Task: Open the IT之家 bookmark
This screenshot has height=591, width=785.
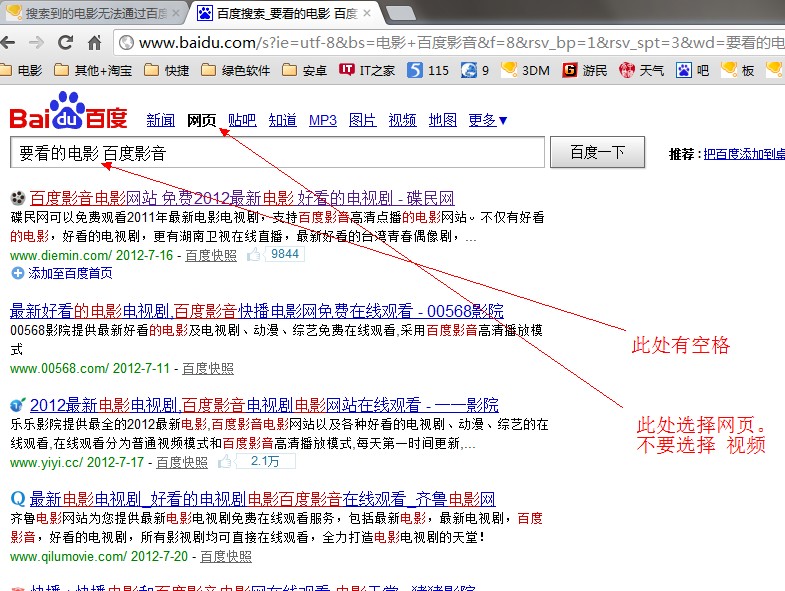Action: pyautogui.click(x=367, y=70)
